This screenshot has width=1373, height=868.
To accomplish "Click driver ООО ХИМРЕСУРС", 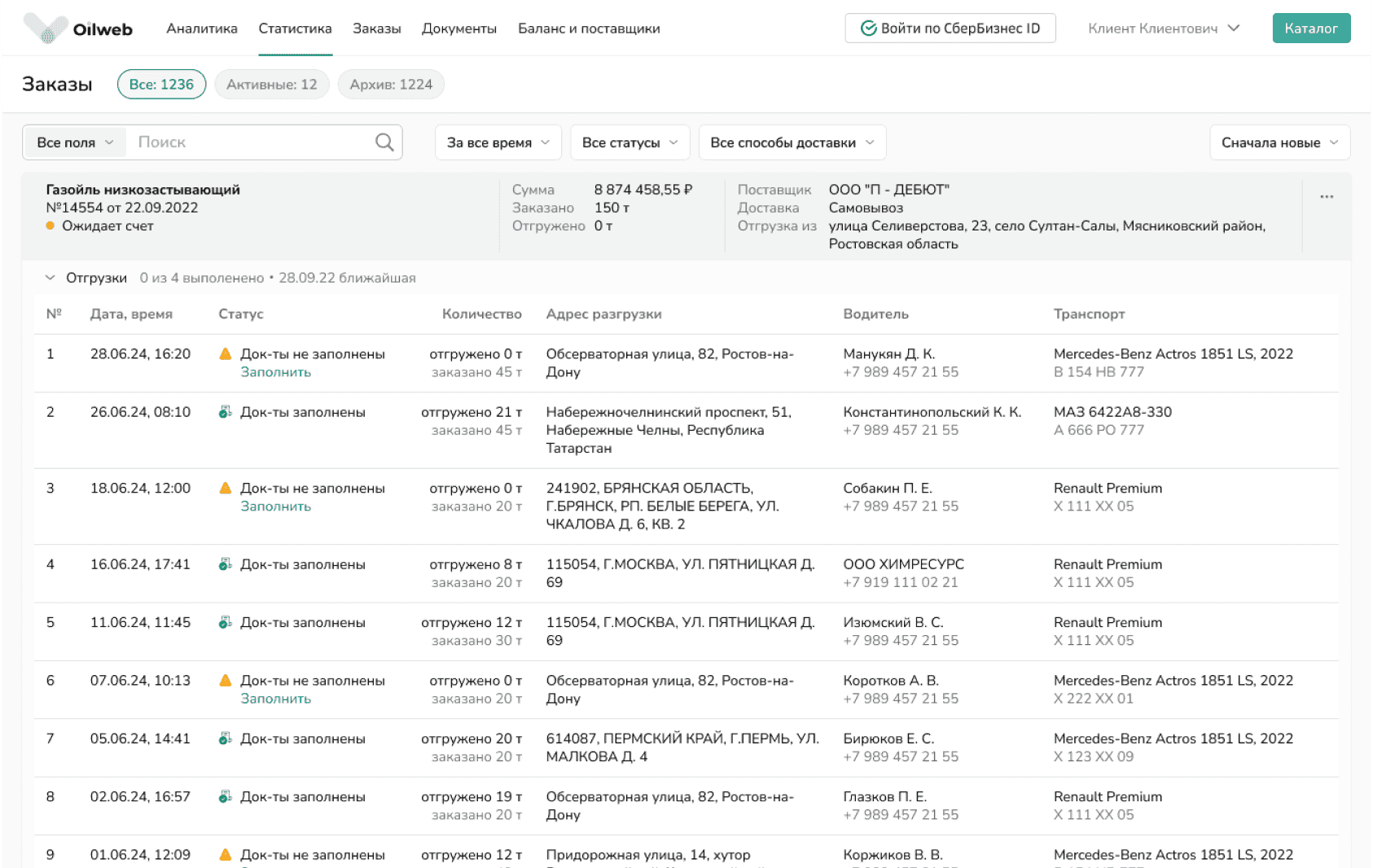I will pyautogui.click(x=904, y=564).
